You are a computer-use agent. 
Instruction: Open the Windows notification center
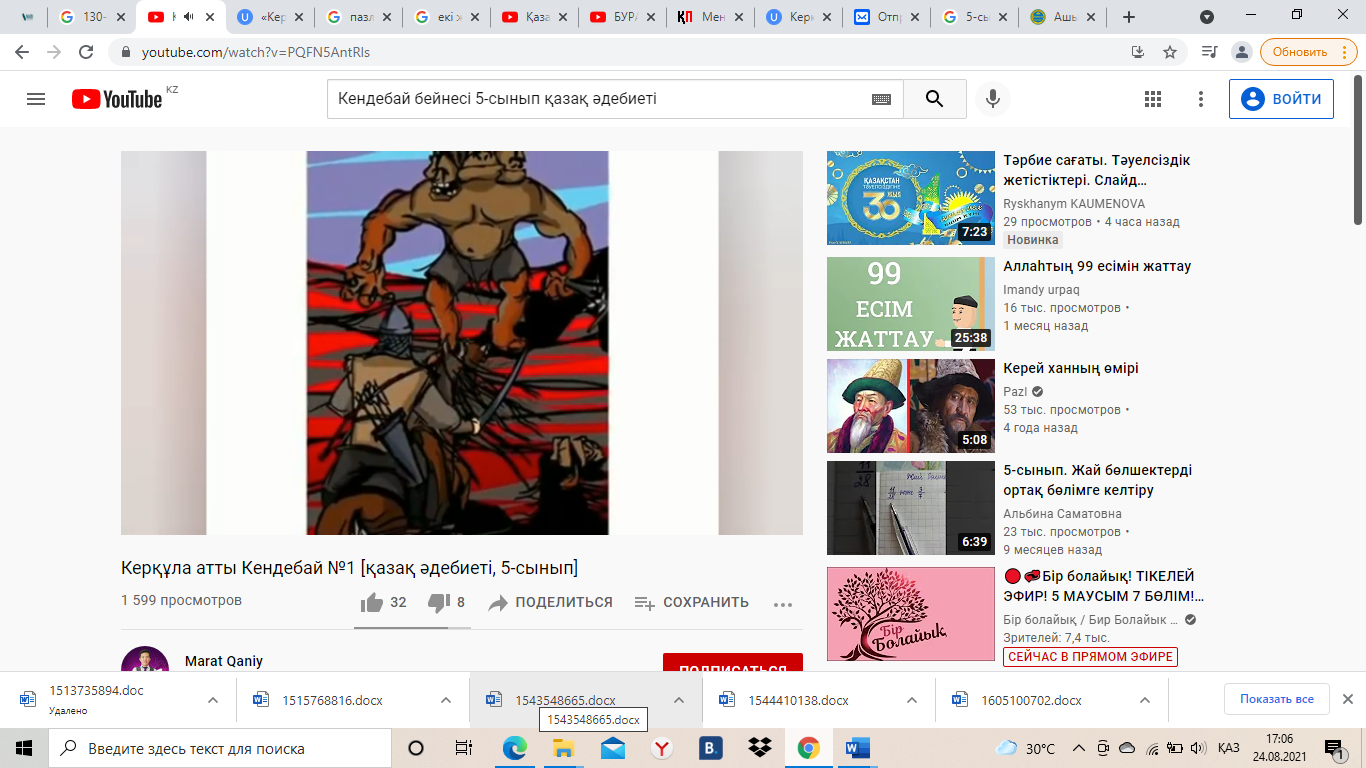1334,748
